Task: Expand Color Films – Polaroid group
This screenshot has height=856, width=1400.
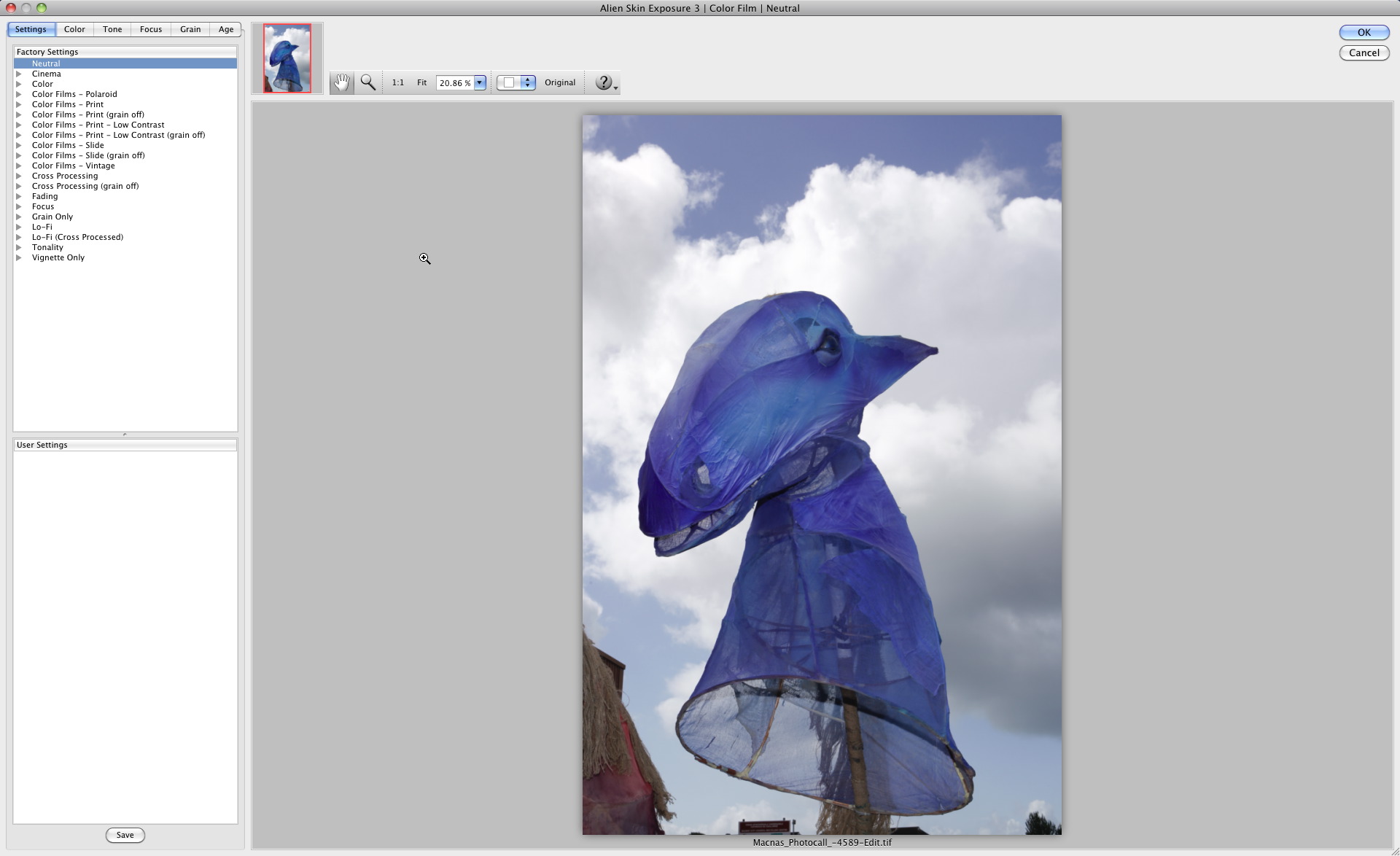Action: 19,94
